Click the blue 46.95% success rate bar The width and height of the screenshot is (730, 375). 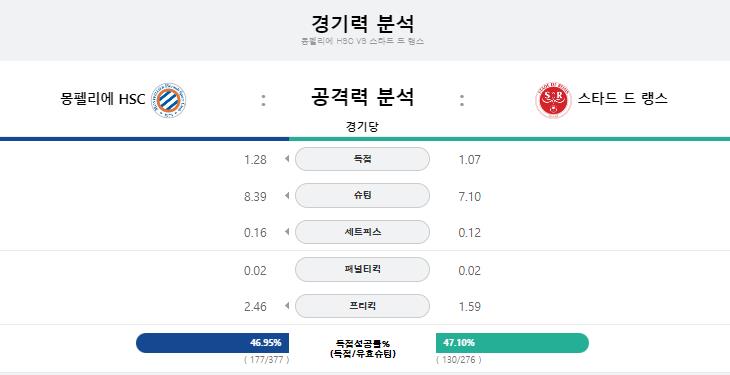tap(212, 343)
